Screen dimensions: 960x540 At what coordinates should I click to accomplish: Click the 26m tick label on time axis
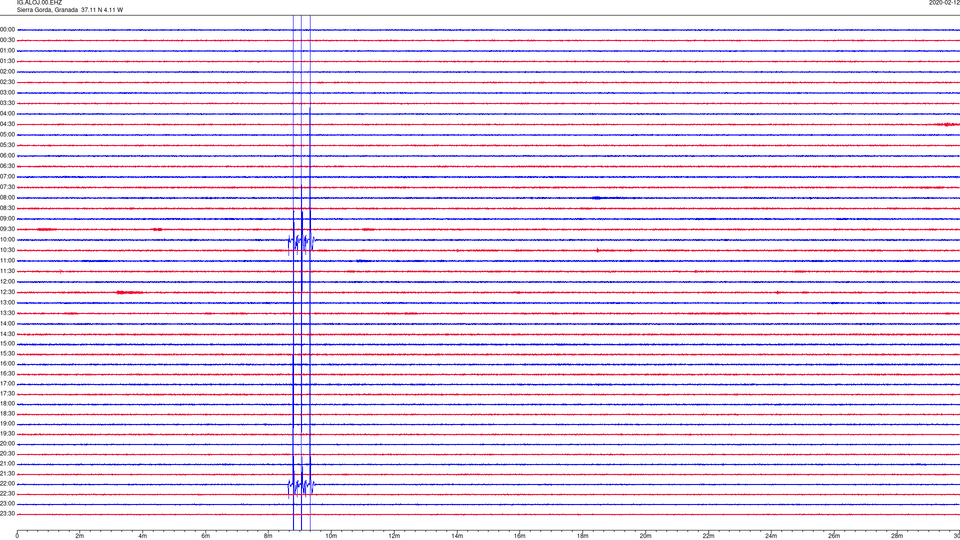(834, 536)
